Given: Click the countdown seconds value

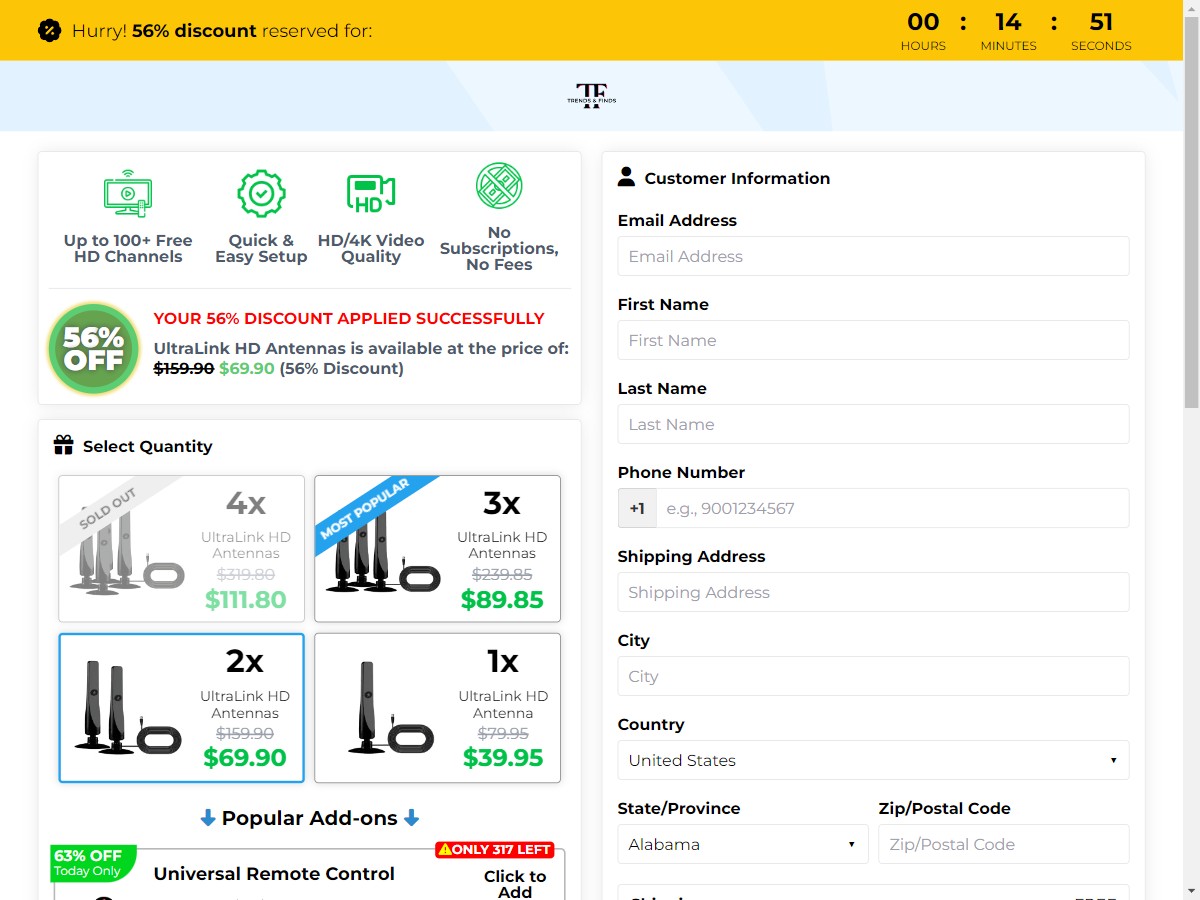Looking at the screenshot, I should pyautogui.click(x=1101, y=22).
